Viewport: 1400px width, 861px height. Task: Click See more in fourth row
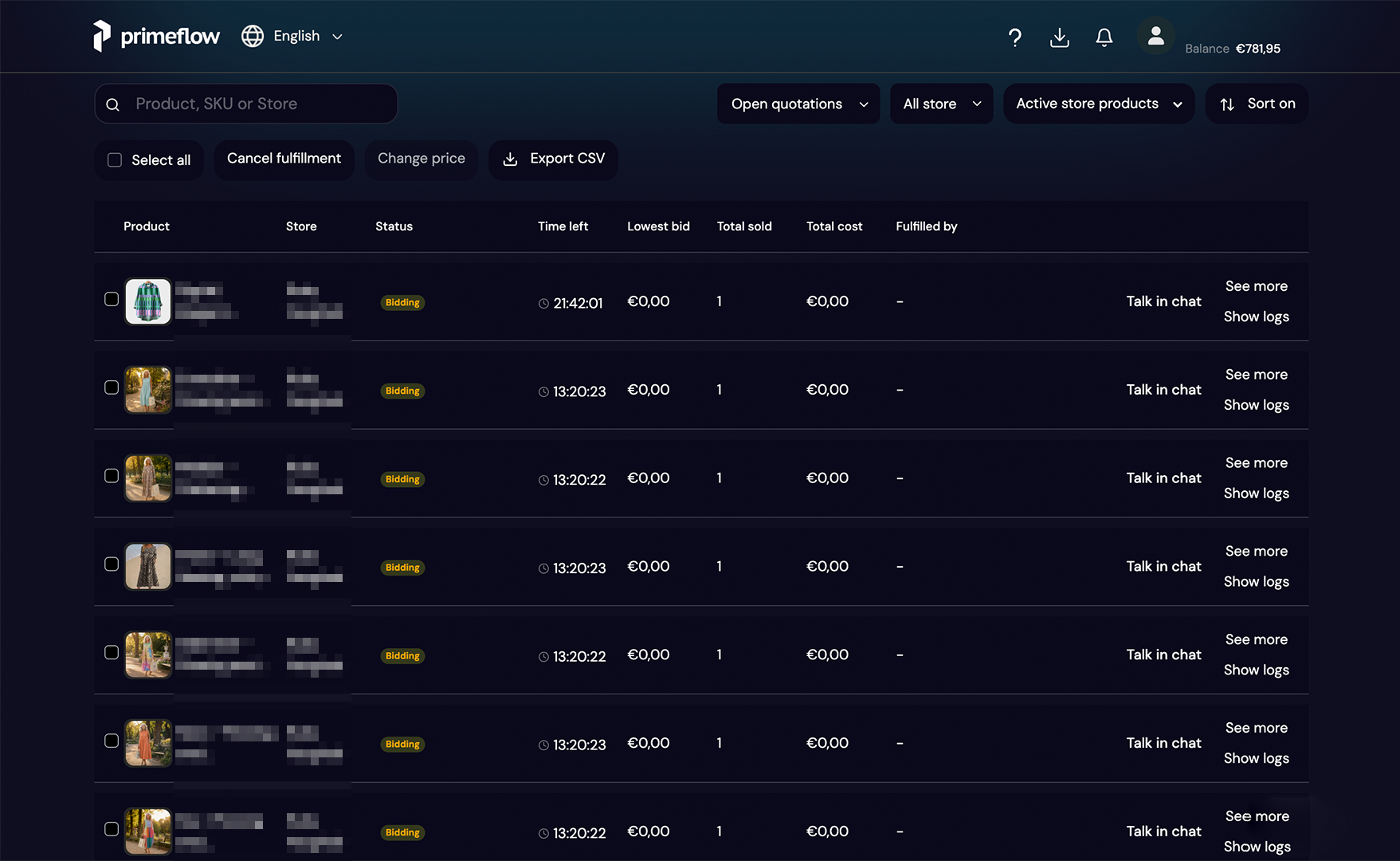coord(1256,552)
